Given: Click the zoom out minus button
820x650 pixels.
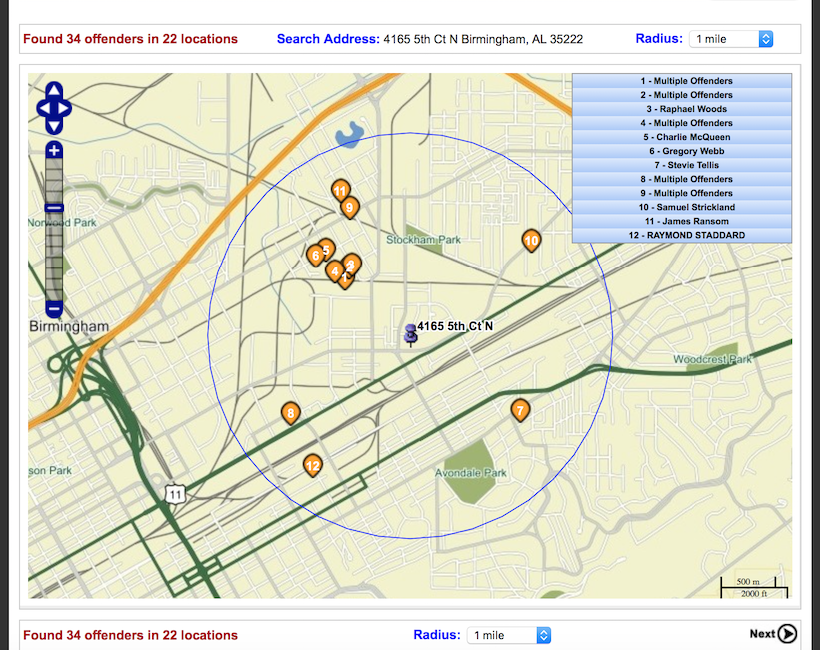Looking at the screenshot, I should point(54,309).
